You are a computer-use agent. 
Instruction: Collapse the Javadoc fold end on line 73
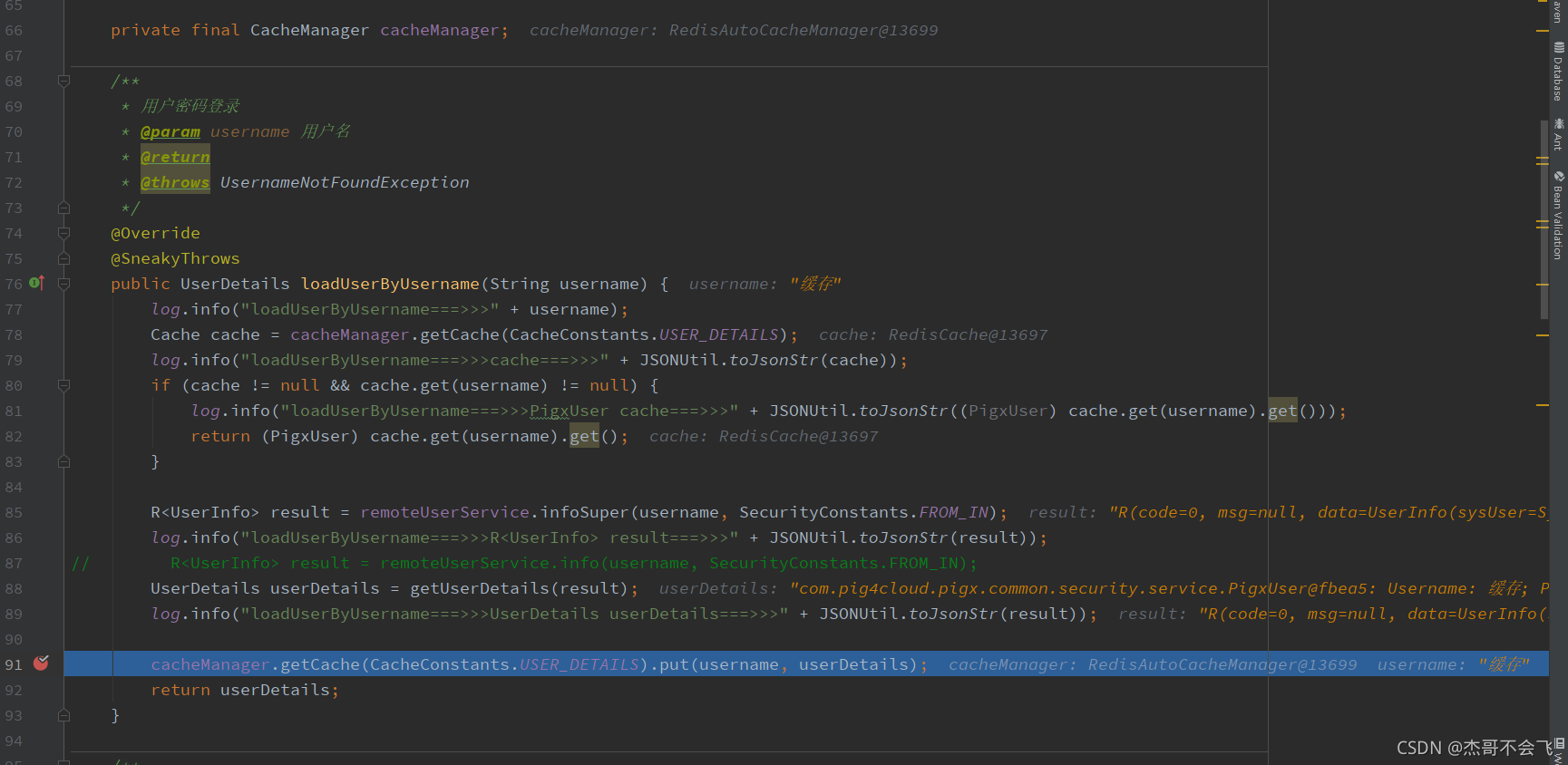[x=63, y=208]
